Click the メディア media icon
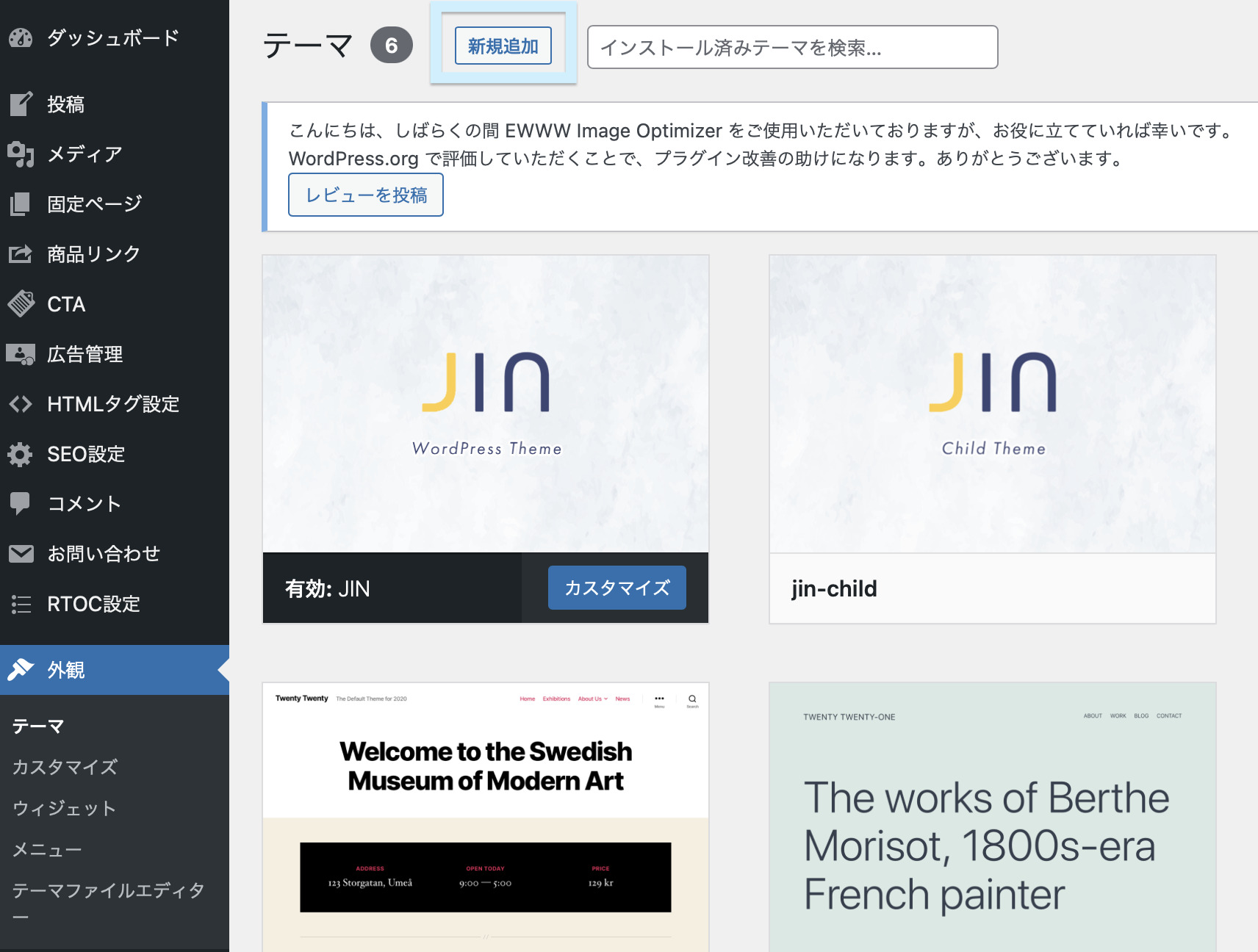Viewport: 1258px width, 952px height. pyautogui.click(x=21, y=154)
